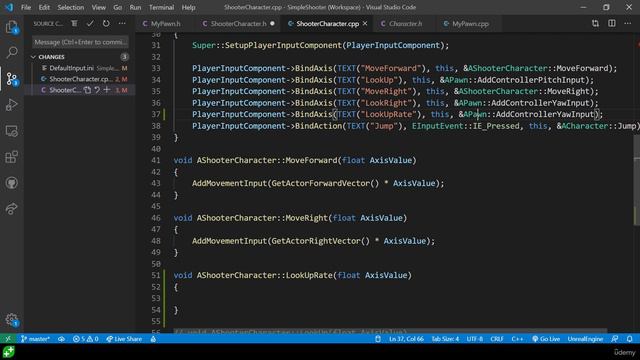Open the Search view in activity bar
The width and height of the screenshot is (640, 360).
11,52
